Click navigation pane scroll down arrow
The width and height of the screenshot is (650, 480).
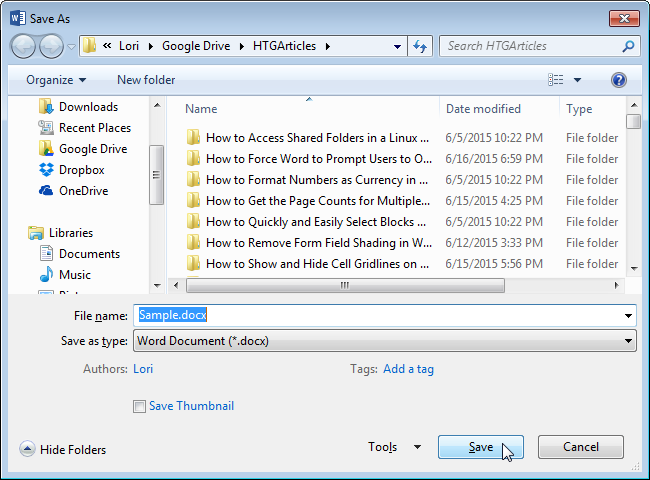(157, 285)
